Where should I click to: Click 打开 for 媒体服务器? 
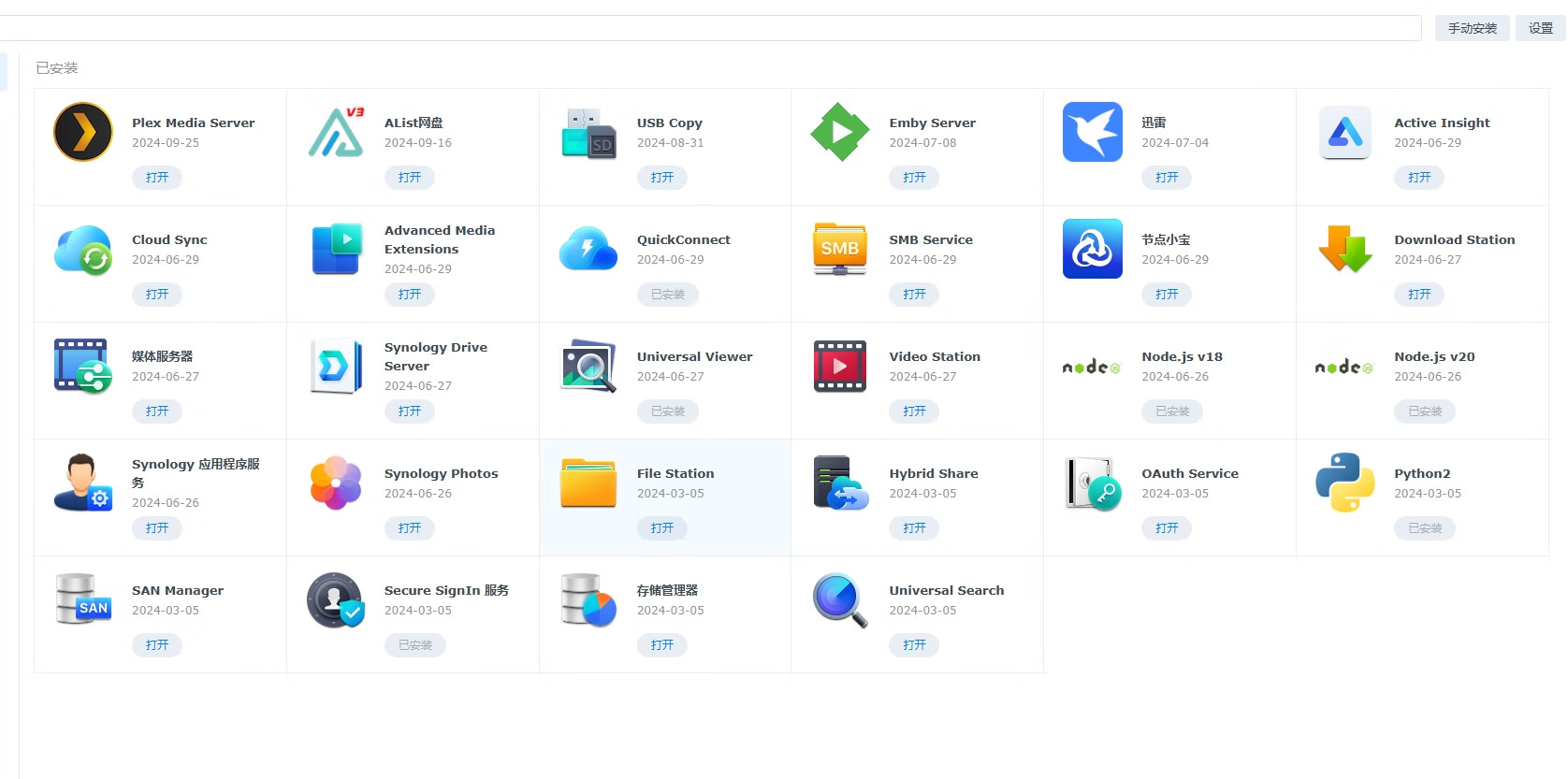(157, 411)
